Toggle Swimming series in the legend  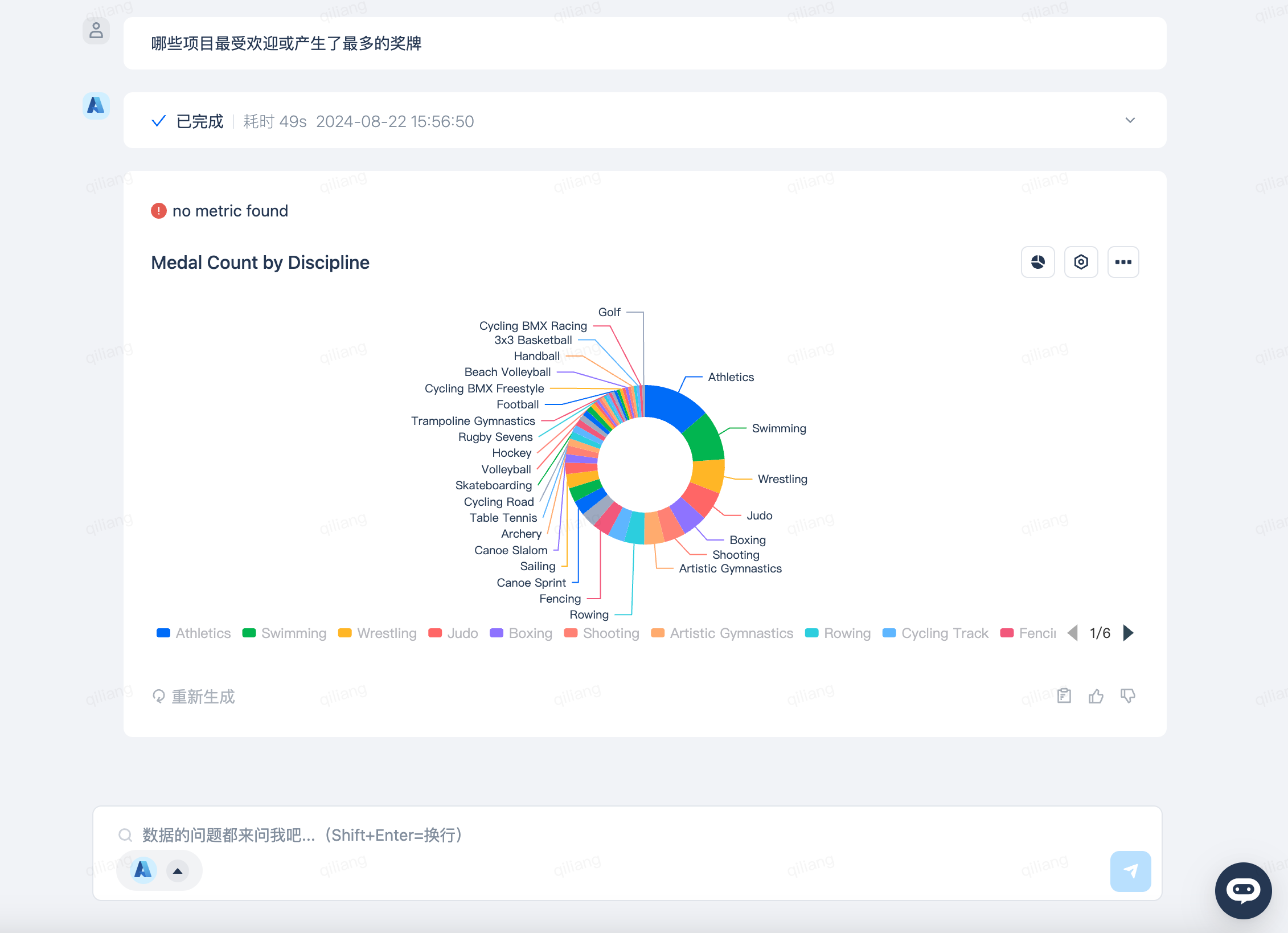284,633
